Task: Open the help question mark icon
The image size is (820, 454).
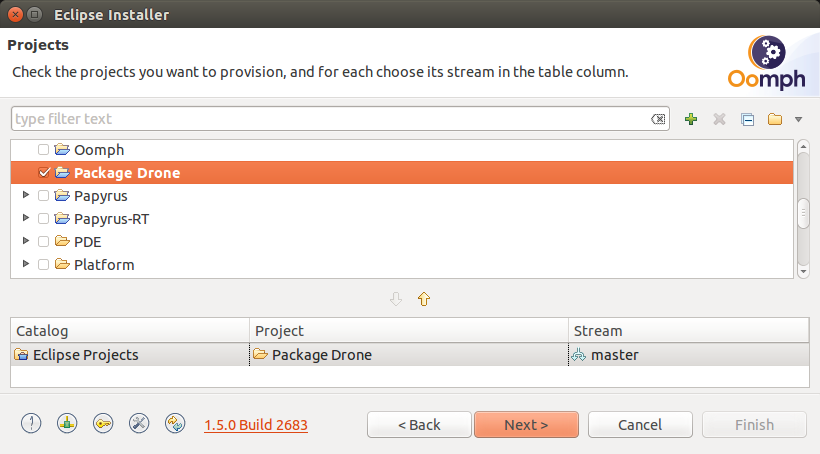Action: (31, 423)
